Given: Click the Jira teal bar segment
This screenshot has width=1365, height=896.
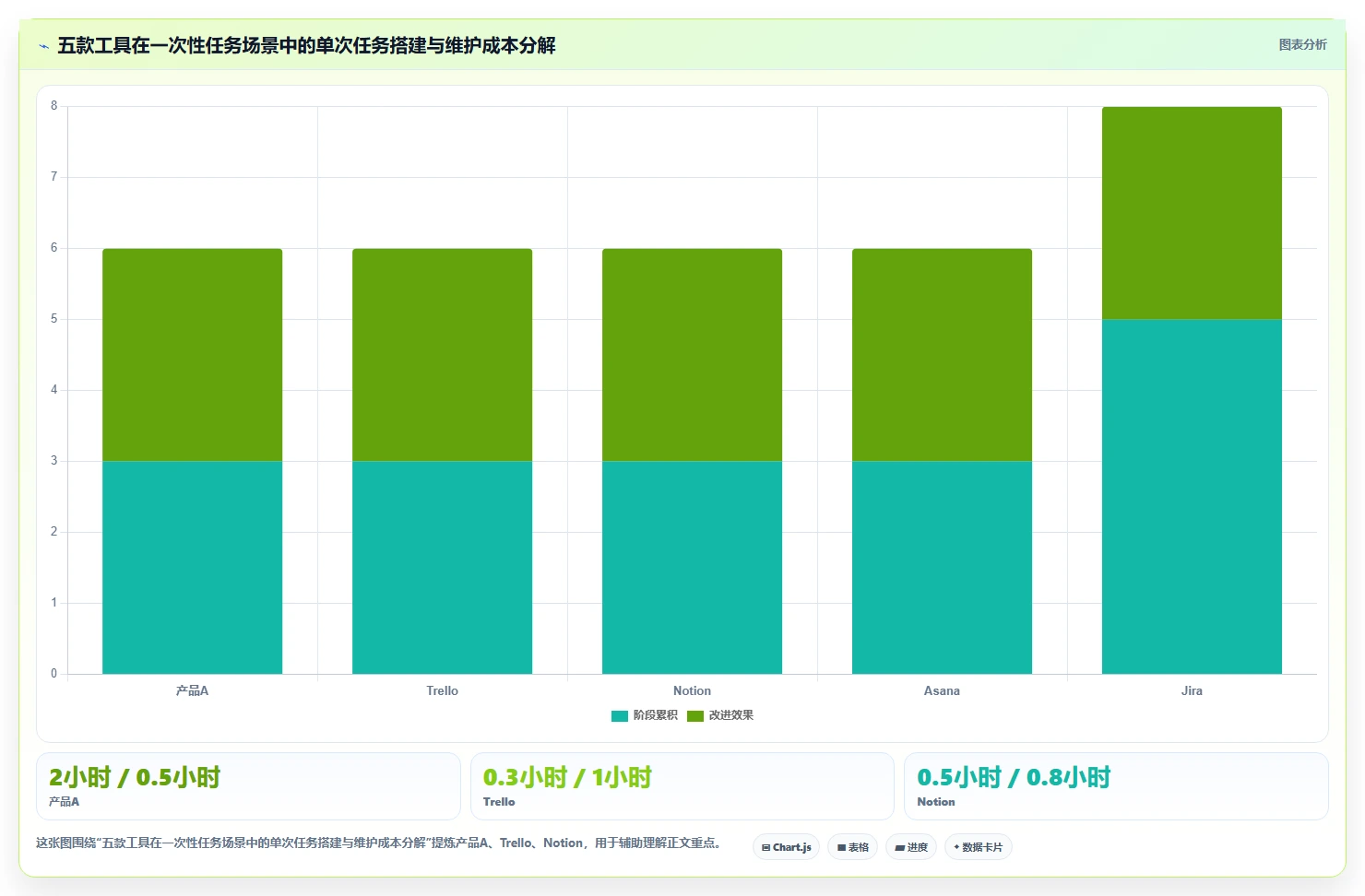Looking at the screenshot, I should 1192,497.
